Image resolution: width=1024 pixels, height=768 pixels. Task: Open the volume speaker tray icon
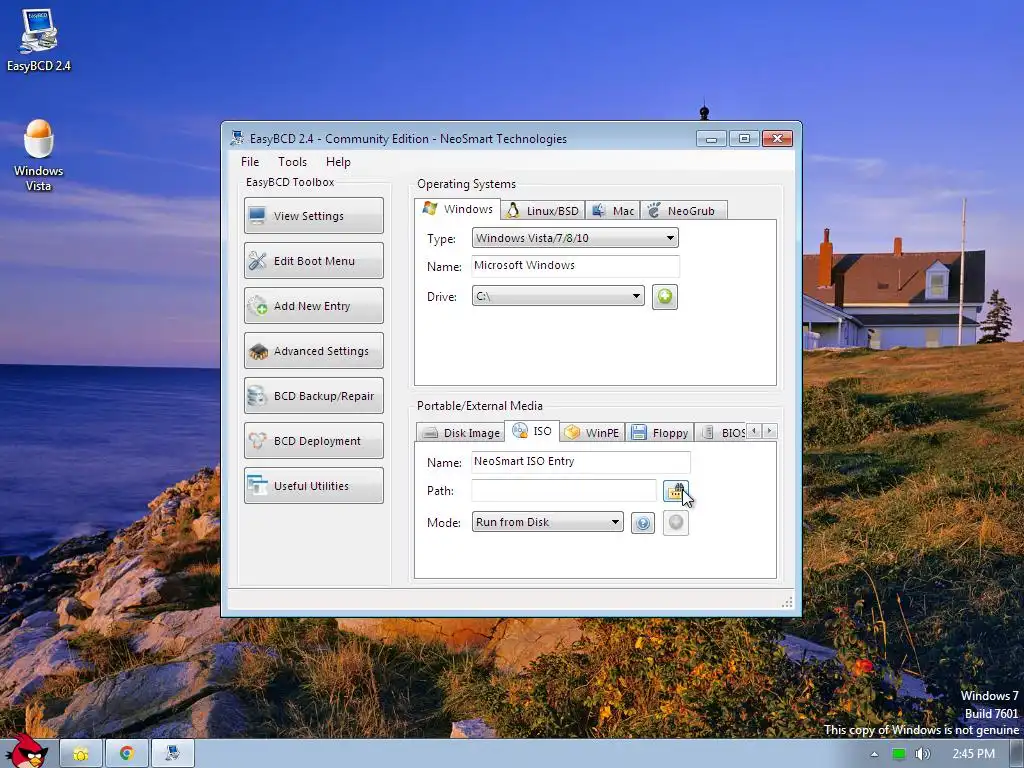click(x=922, y=754)
